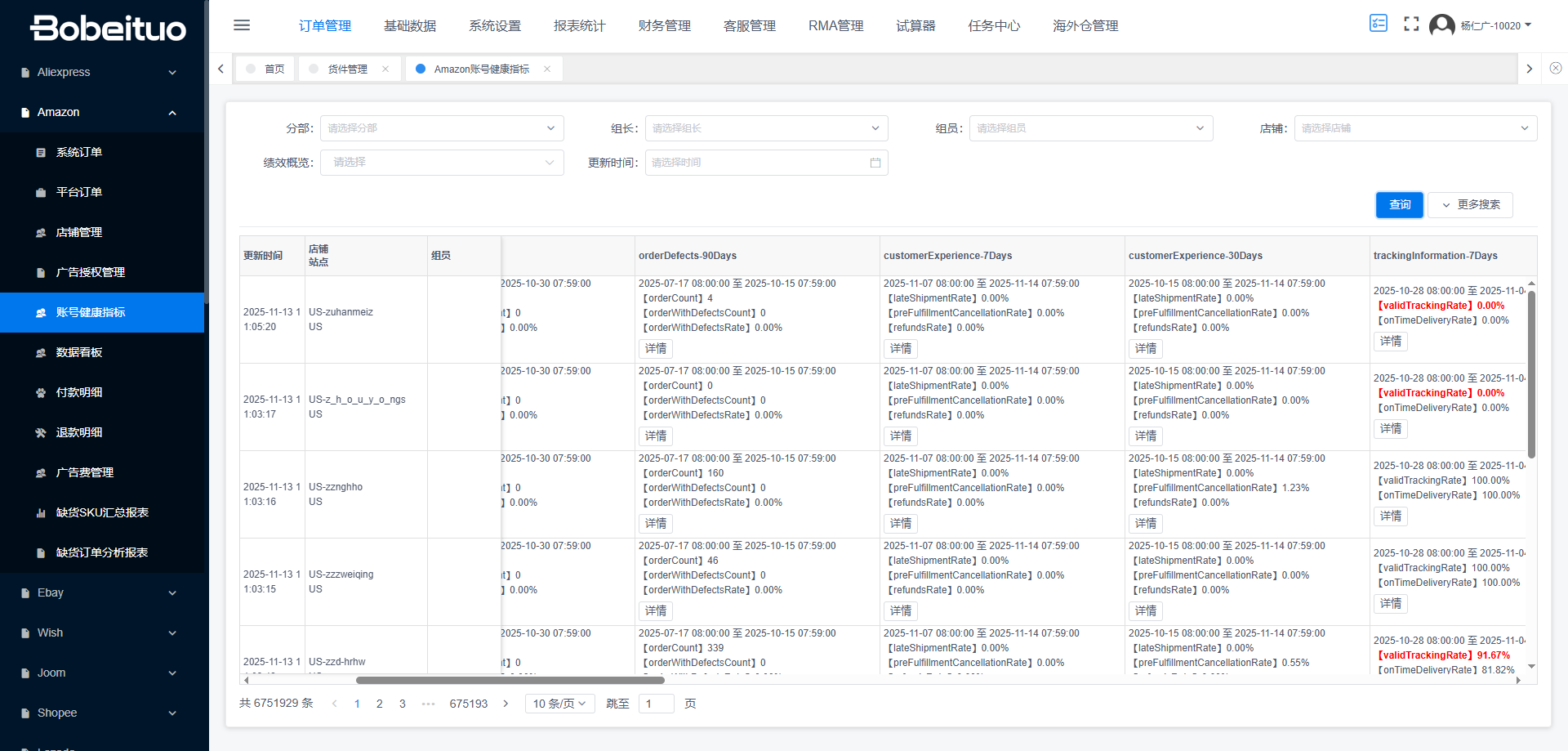Click the calendar icon in 更新时间 field
The height and width of the screenshot is (751, 1568).
click(875, 163)
